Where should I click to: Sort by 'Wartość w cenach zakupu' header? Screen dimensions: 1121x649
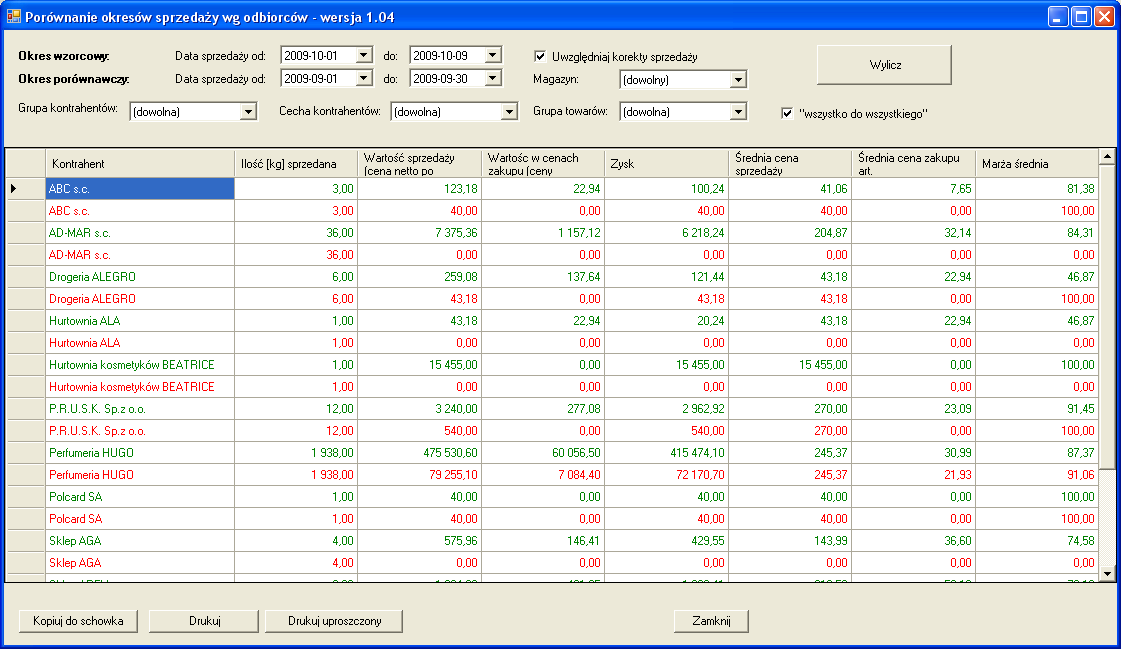543,164
